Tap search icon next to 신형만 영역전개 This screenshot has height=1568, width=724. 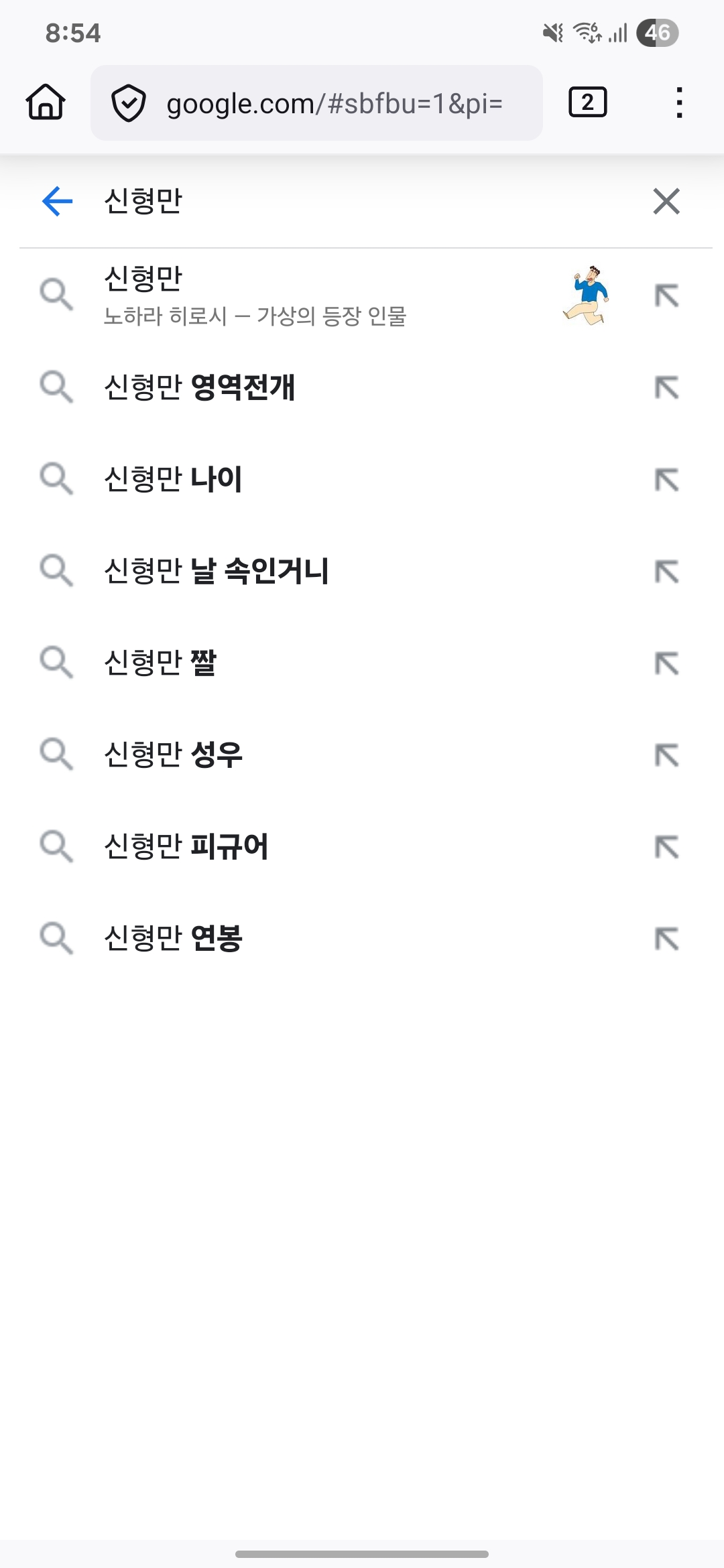[56, 387]
